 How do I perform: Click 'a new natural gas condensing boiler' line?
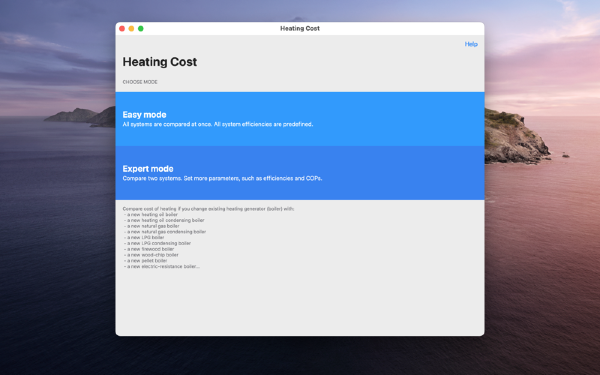point(165,232)
